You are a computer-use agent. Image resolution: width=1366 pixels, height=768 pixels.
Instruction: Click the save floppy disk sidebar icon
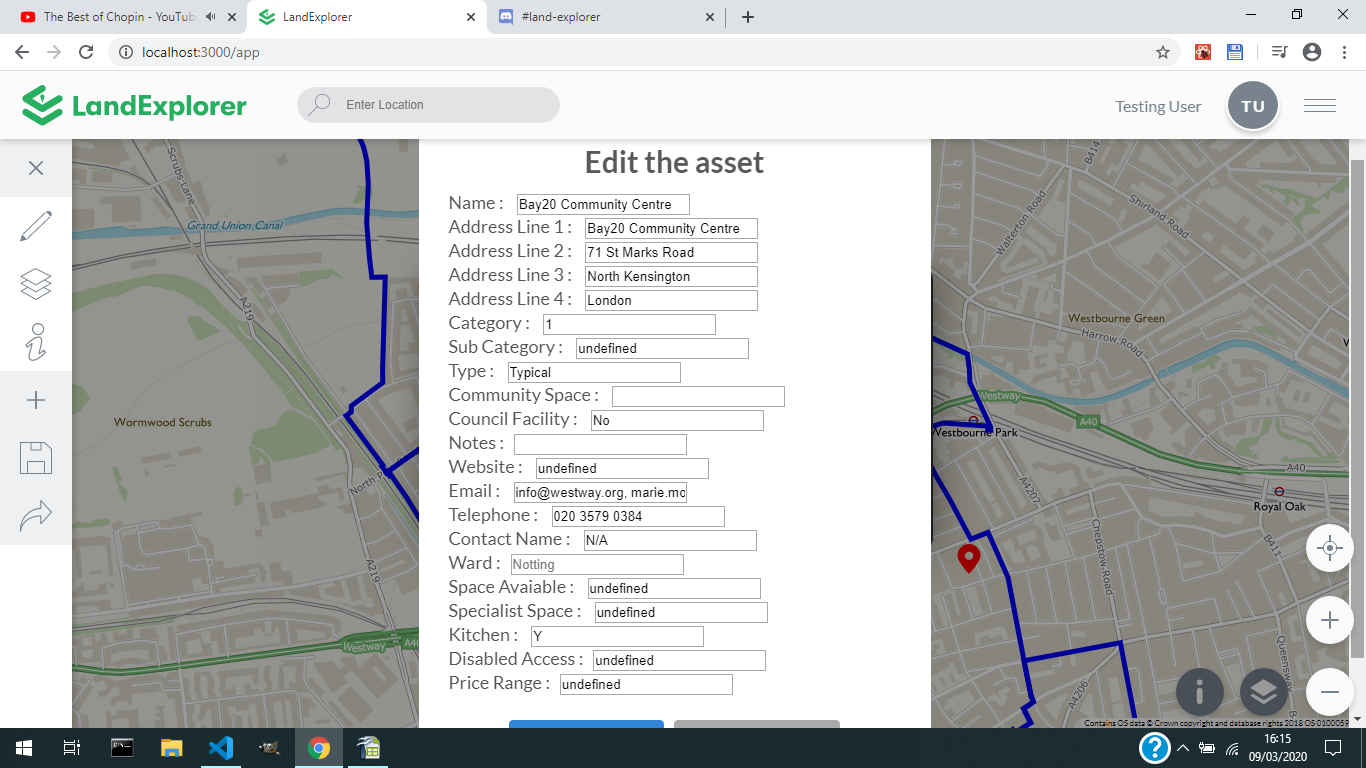tap(36, 458)
